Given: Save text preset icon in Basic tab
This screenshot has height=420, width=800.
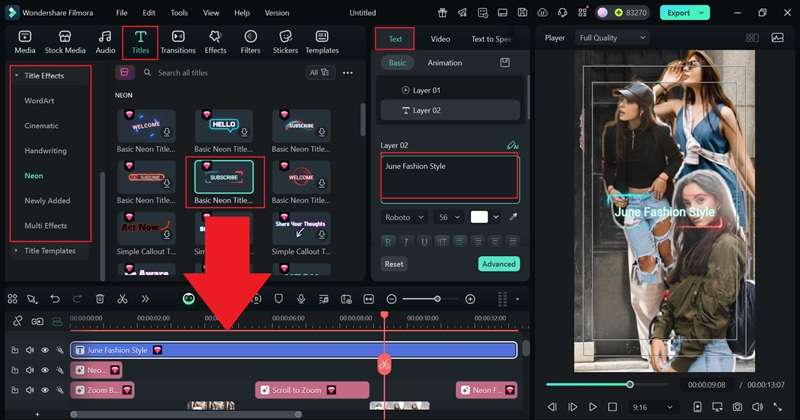Looking at the screenshot, I should [505, 63].
